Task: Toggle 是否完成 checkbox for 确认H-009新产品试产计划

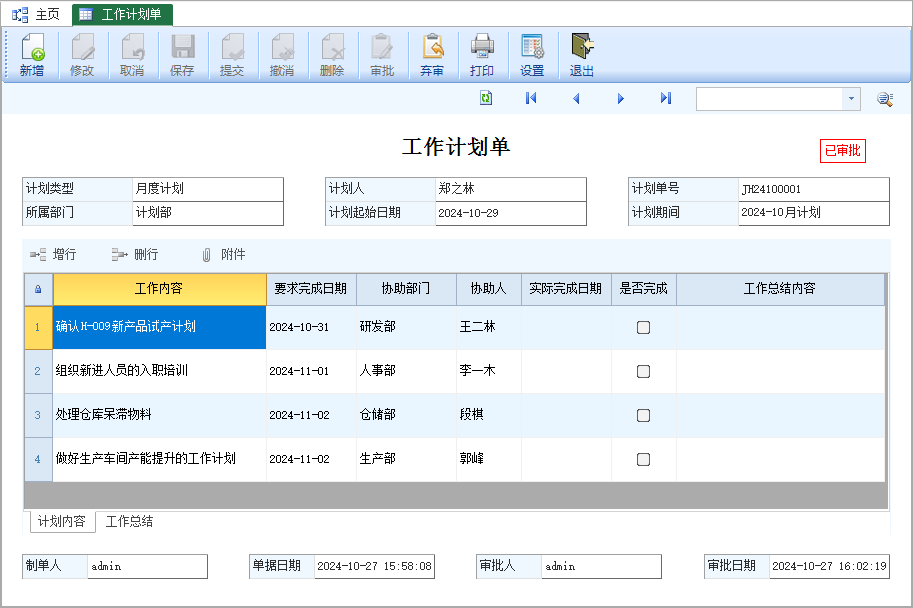Action: coord(643,327)
